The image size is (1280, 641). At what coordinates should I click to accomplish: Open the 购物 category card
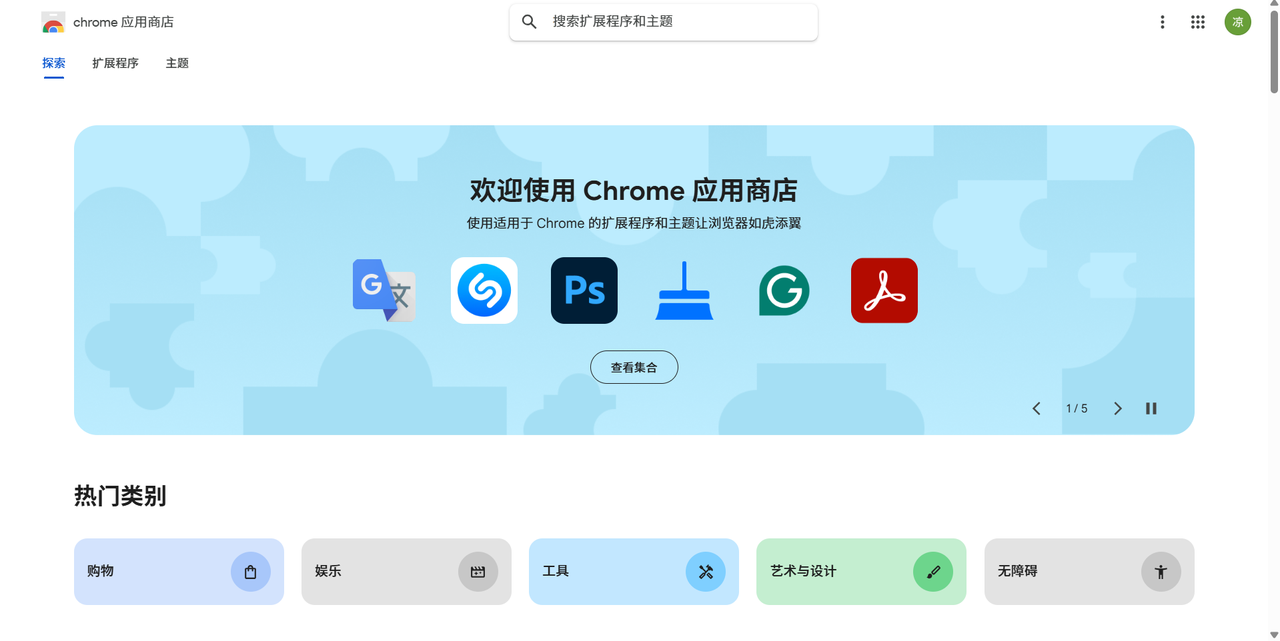pyautogui.click(x=179, y=571)
